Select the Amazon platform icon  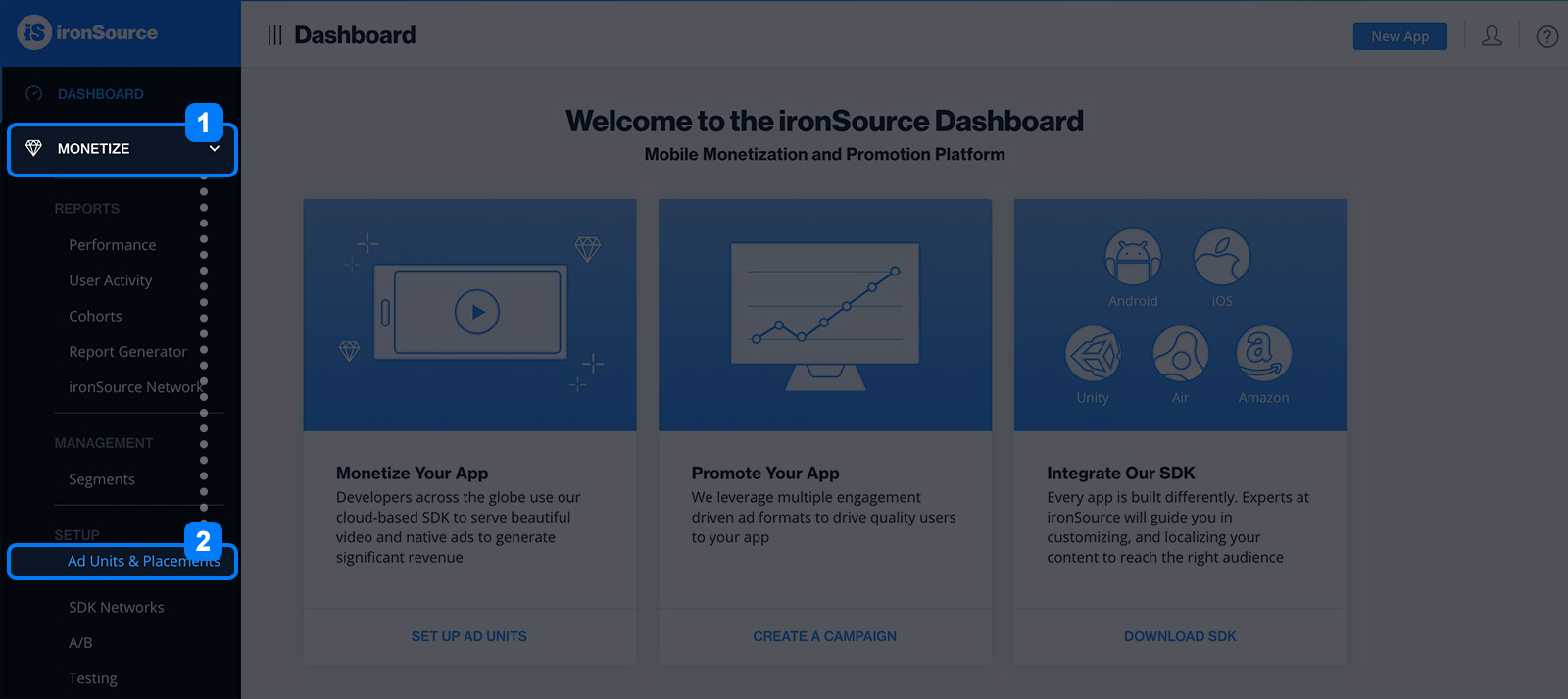pyautogui.click(x=1264, y=354)
